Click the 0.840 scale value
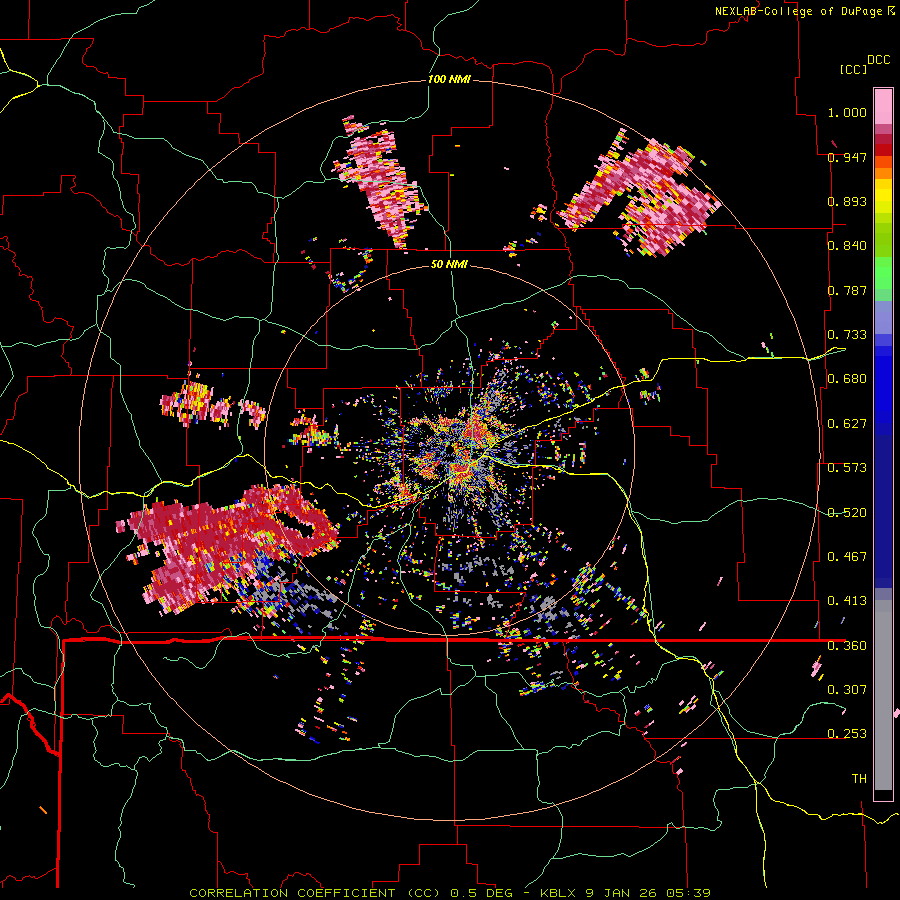Viewport: 900px width, 900px height. click(x=847, y=246)
